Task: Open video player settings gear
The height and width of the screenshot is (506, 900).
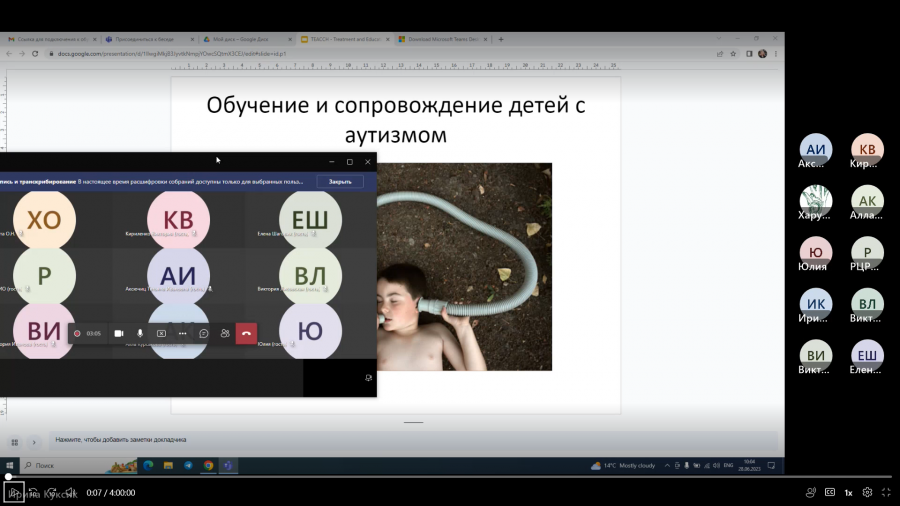Action: pos(867,492)
